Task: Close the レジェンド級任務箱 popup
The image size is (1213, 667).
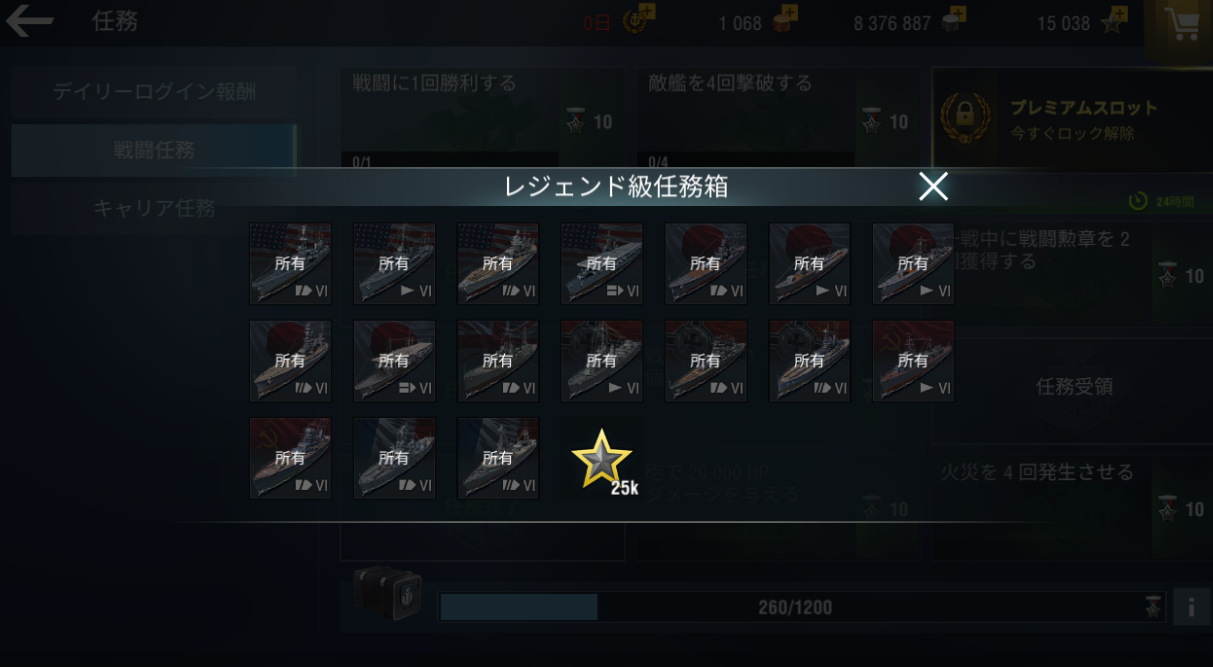Action: (x=933, y=186)
